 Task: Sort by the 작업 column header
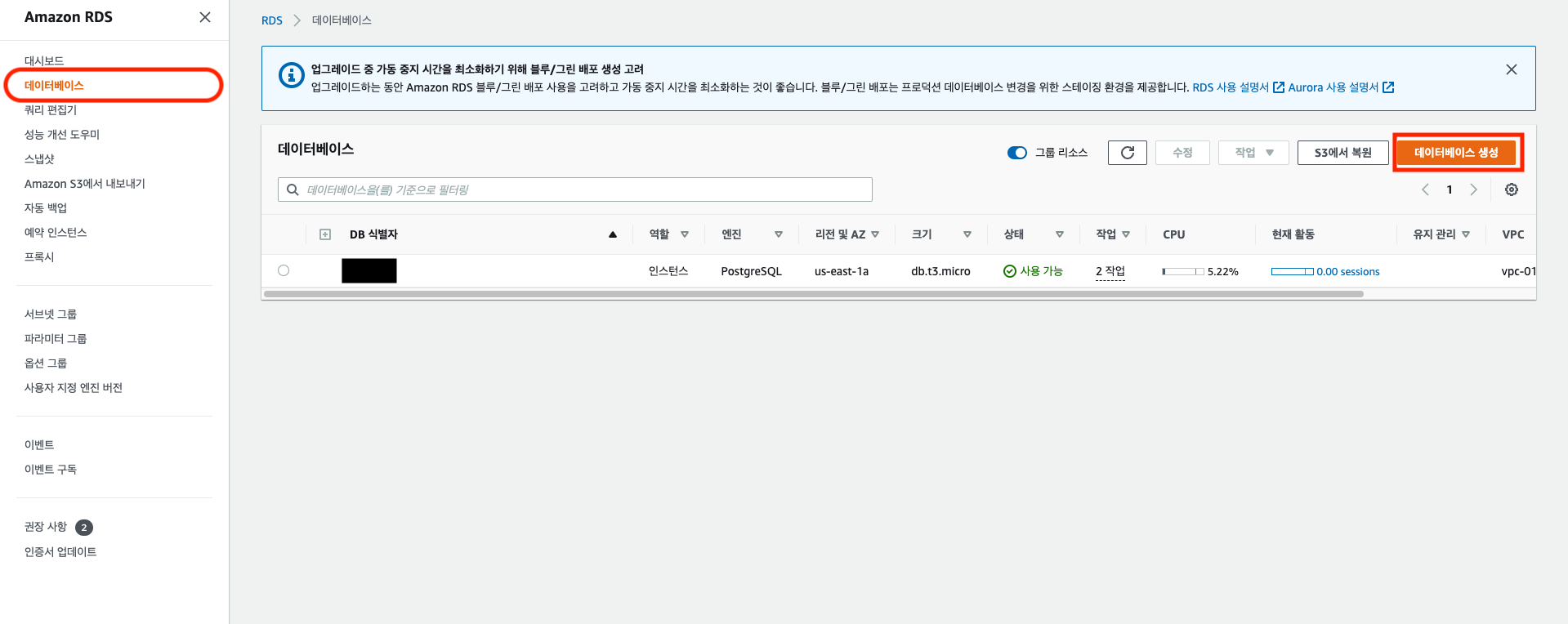pyautogui.click(x=1126, y=234)
